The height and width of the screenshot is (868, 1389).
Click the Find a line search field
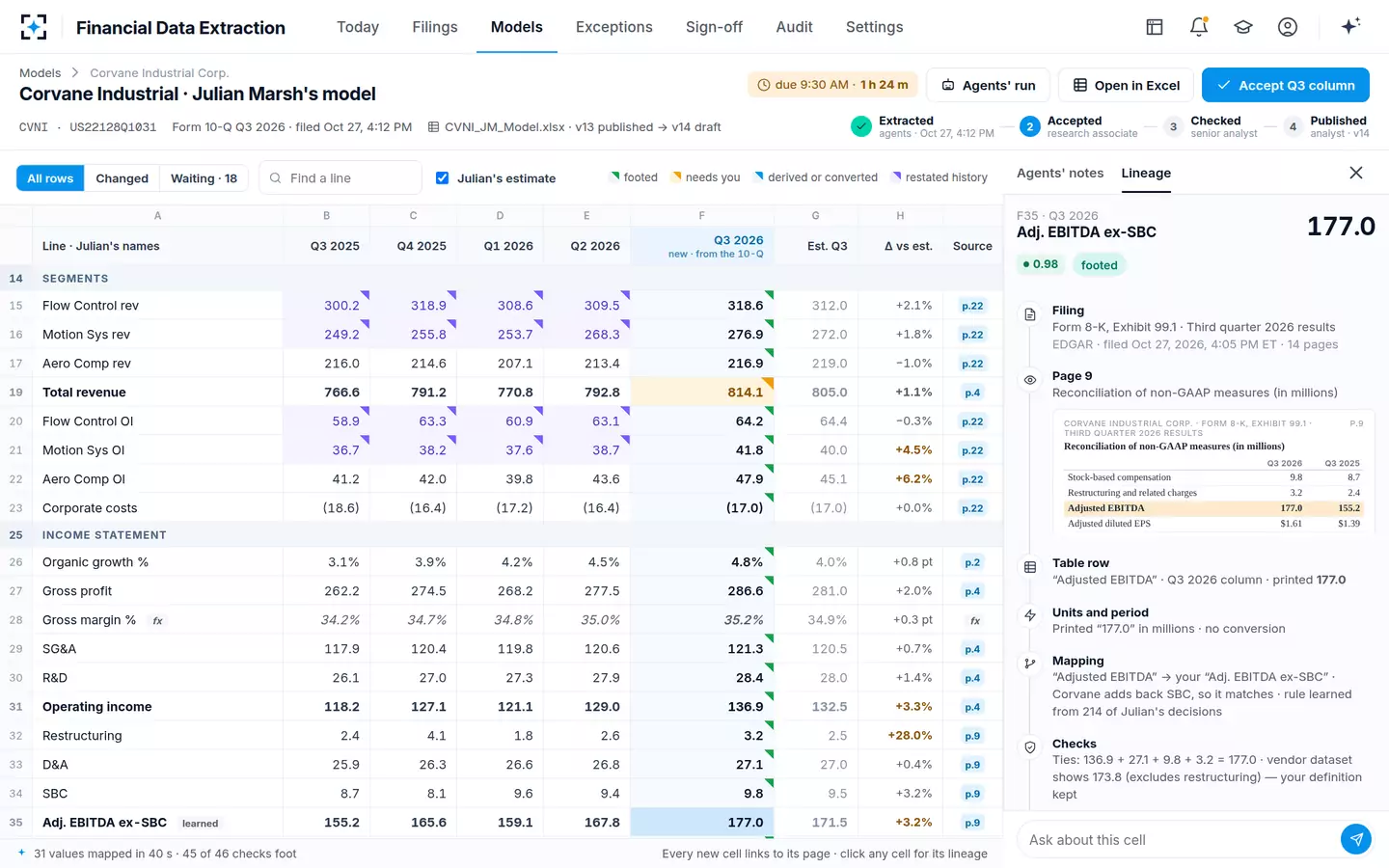pos(340,178)
